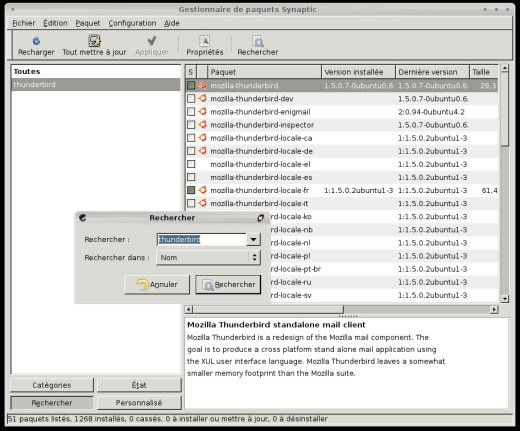Viewport: 520px width, 431px height.
Task: Click Ubuntu logo icon beside mozilla-thunderbird-dev
Action: tap(202, 99)
